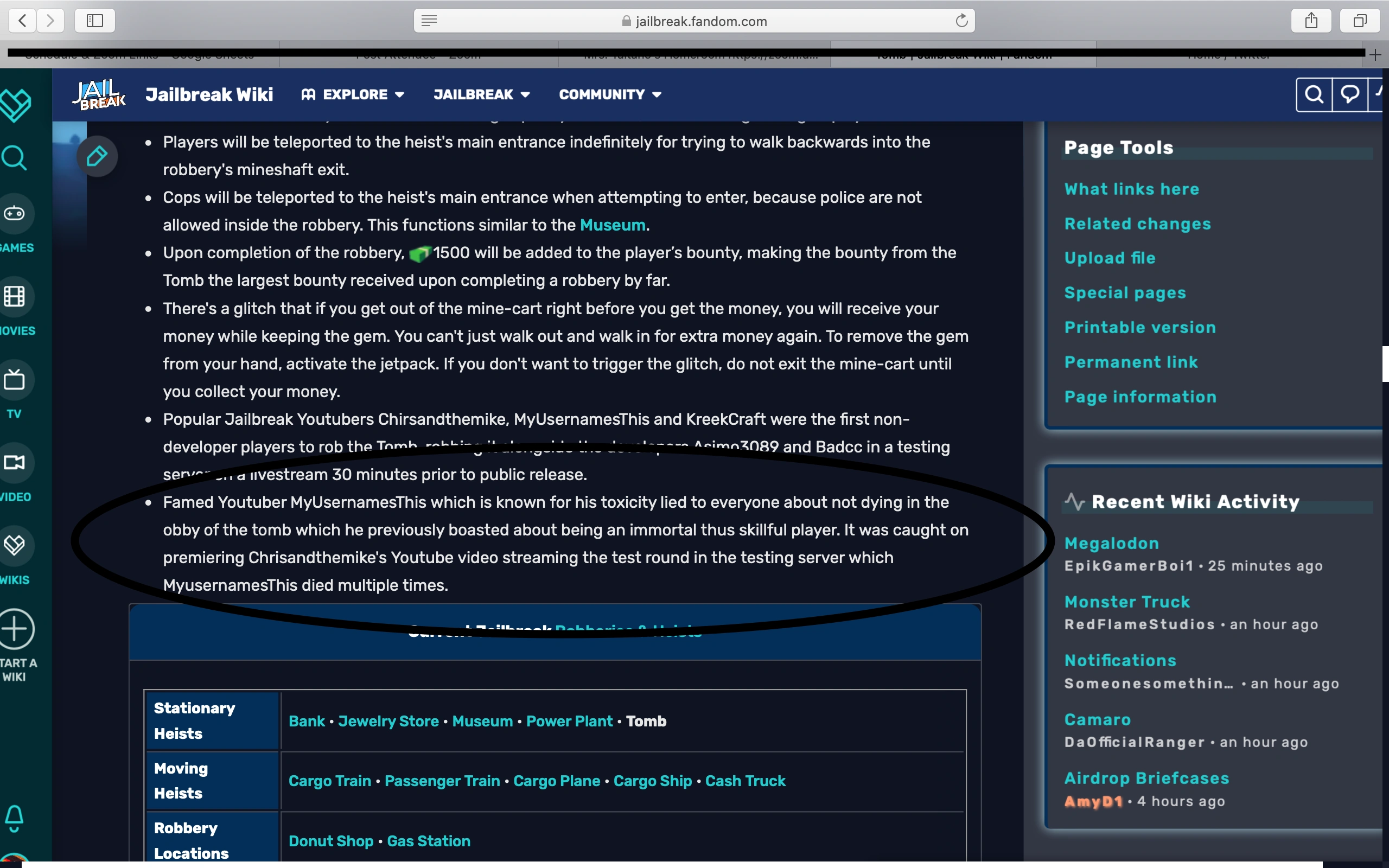Image resolution: width=1389 pixels, height=868 pixels.
Task: Reload the page in Safari
Action: coord(961,21)
